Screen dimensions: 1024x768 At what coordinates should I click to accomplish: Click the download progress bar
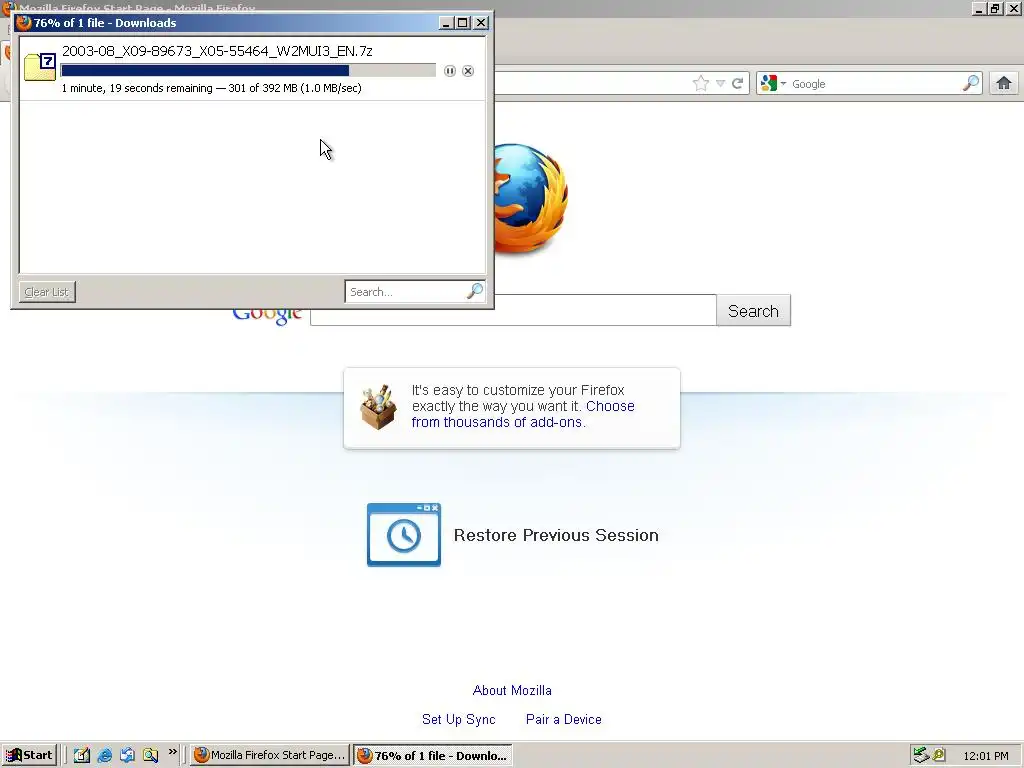coord(248,71)
